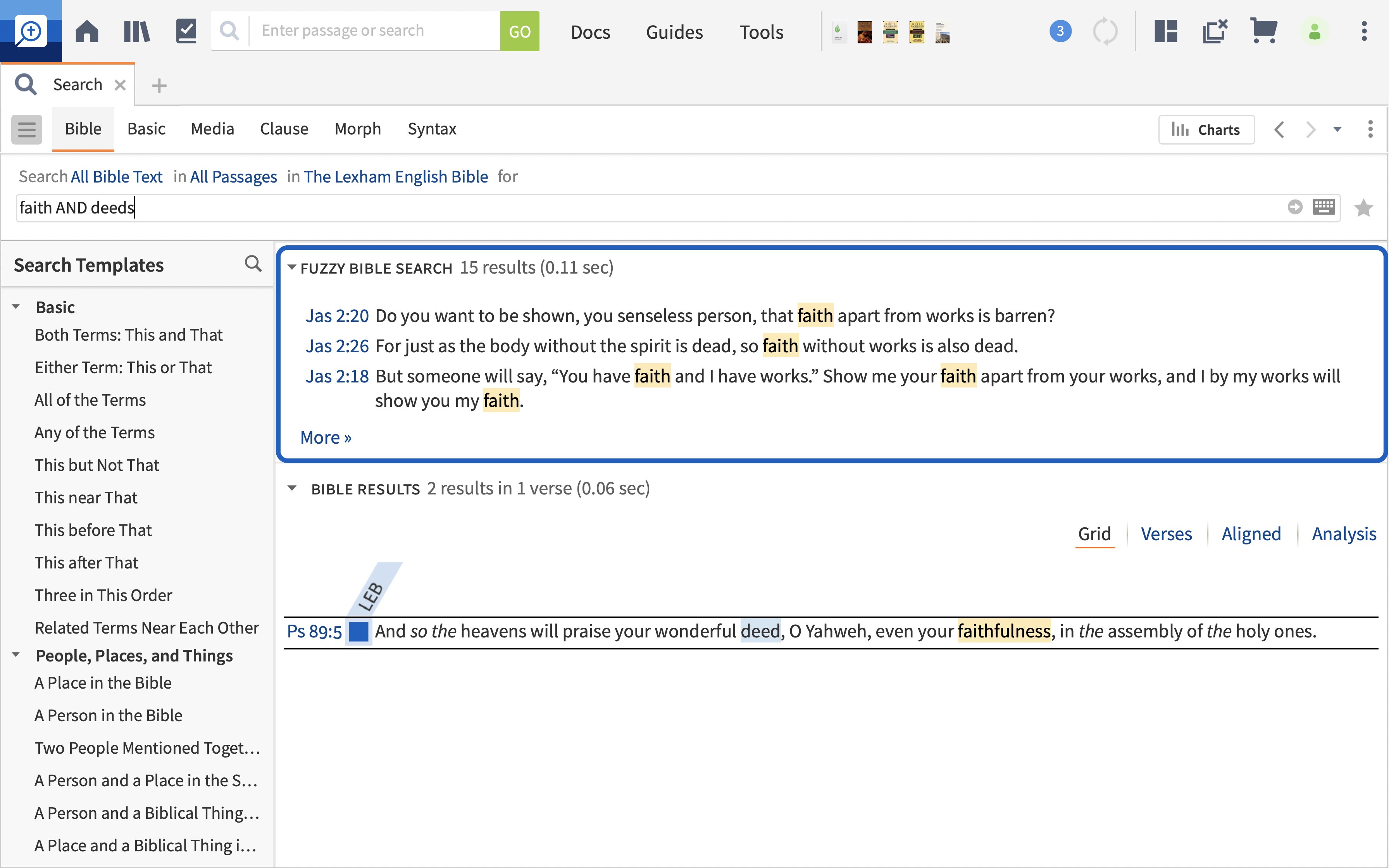
Task: Click the green GO button
Action: click(x=519, y=31)
